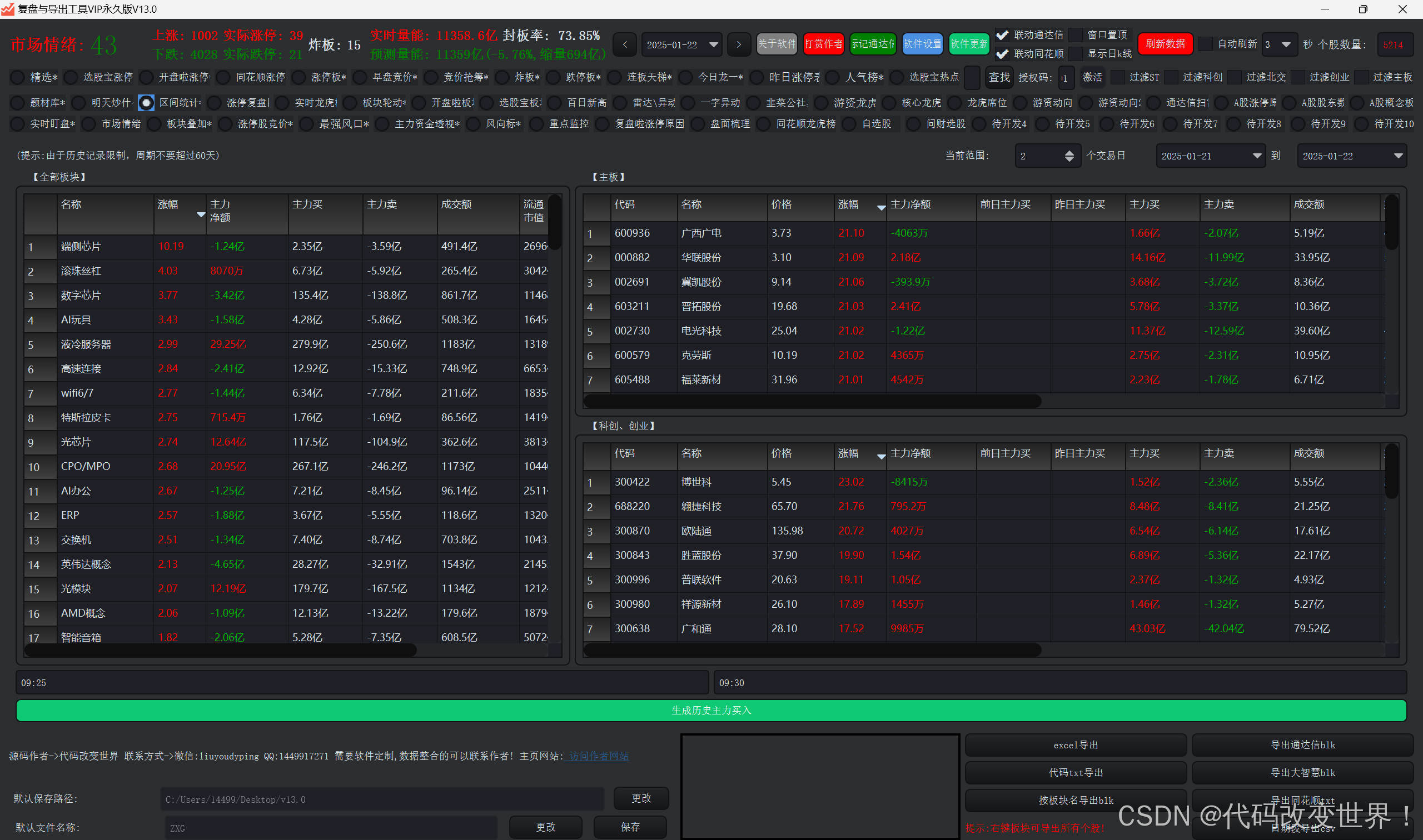Click the green 软件更新 button
The height and width of the screenshot is (840, 1423).
pyautogui.click(x=968, y=44)
